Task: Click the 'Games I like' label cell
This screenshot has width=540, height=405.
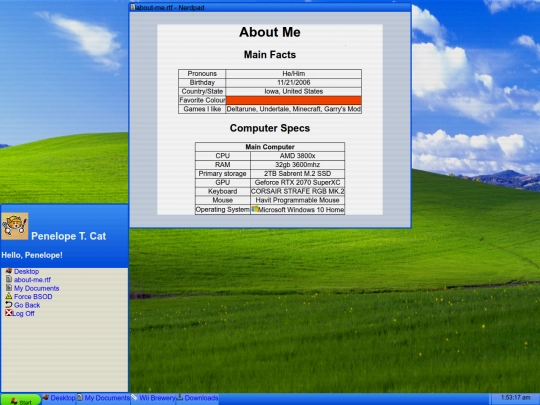Action: pos(202,109)
